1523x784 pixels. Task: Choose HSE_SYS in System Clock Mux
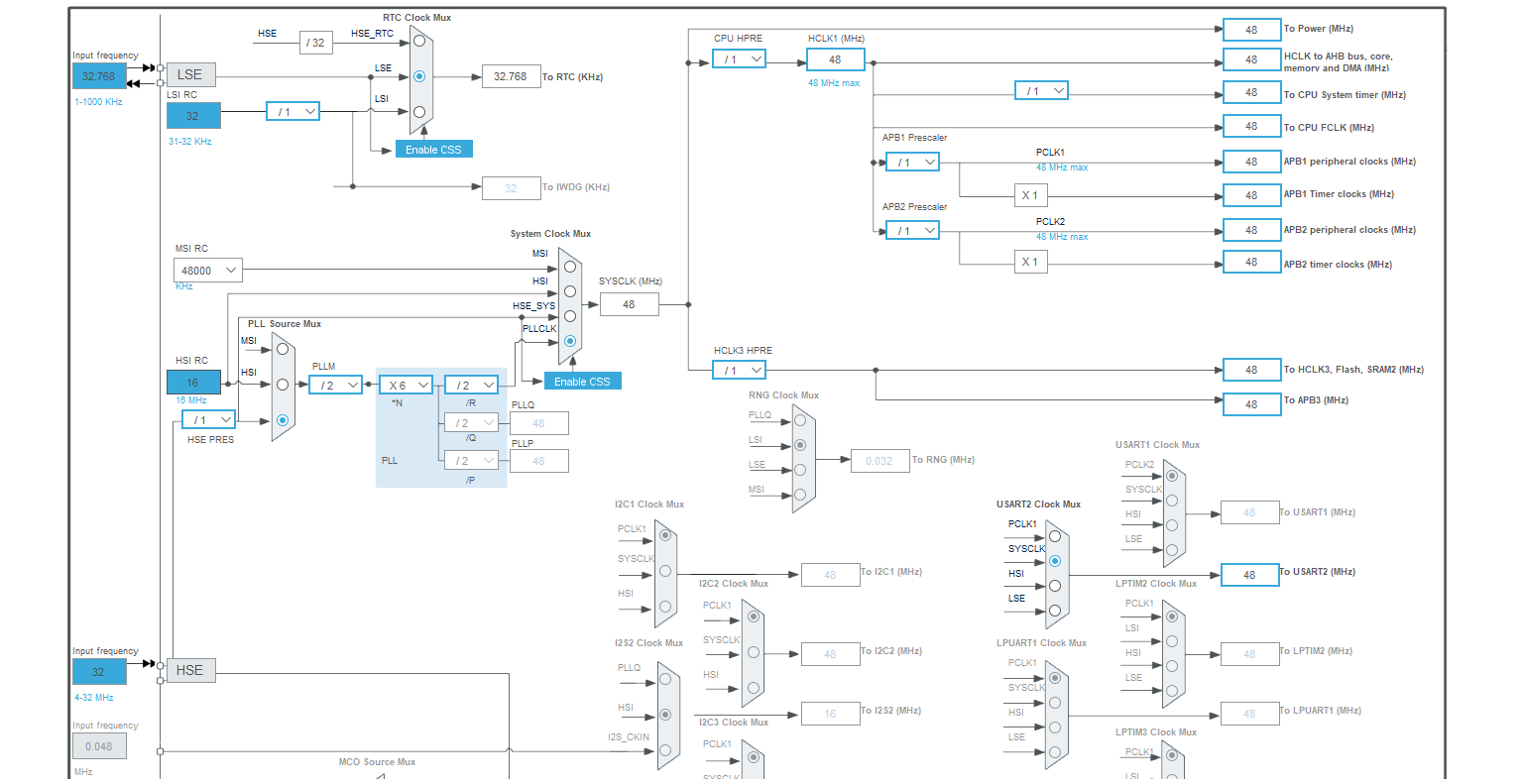570,316
